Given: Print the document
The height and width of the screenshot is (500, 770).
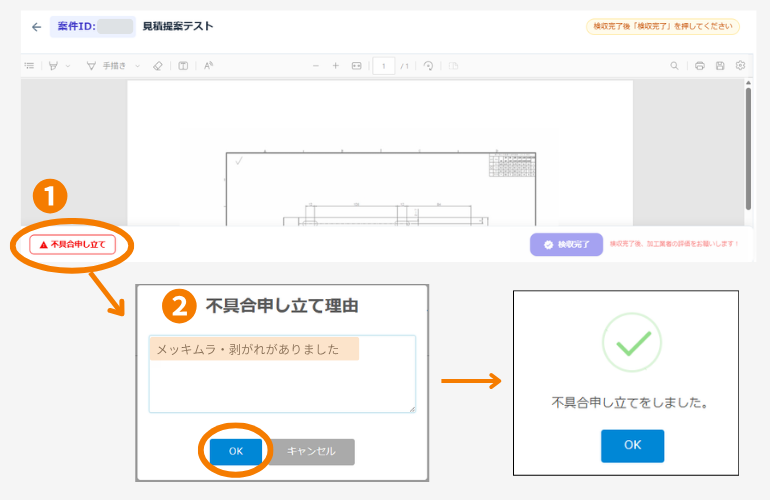Looking at the screenshot, I should click(x=700, y=65).
